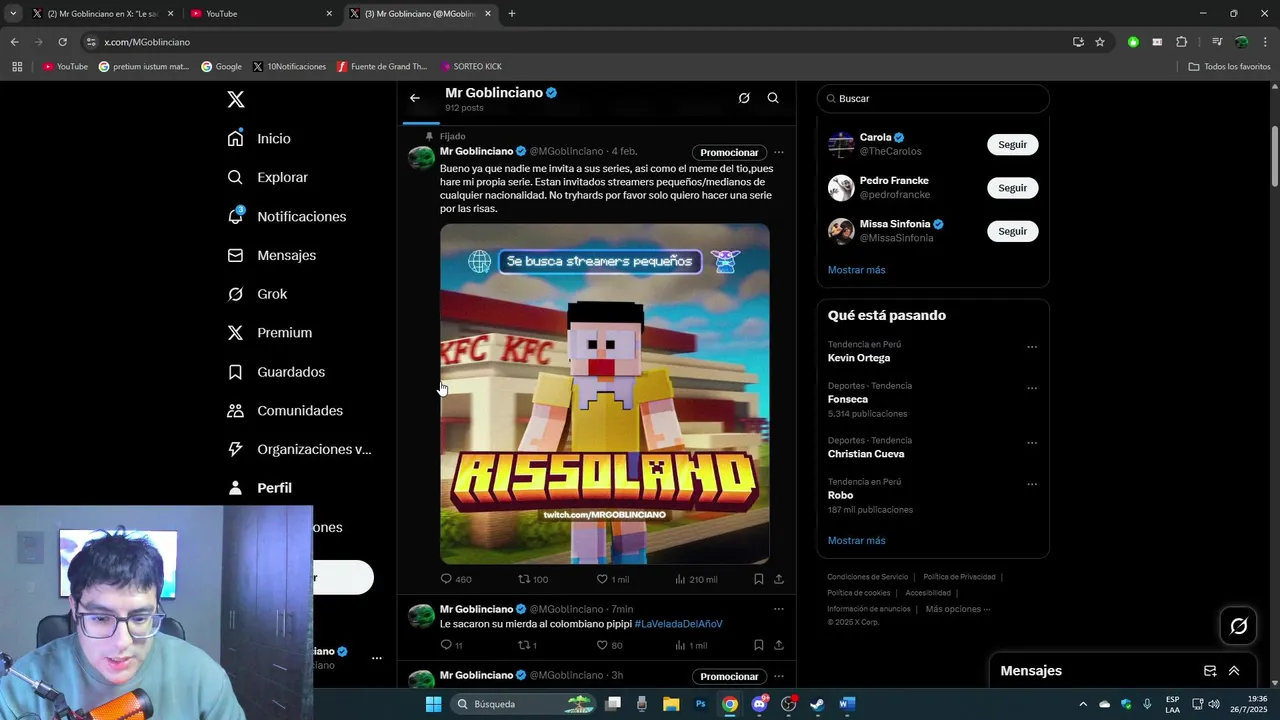Show hidden tray icons chevron
Image resolution: width=1280 pixels, height=720 pixels.
(x=1082, y=704)
